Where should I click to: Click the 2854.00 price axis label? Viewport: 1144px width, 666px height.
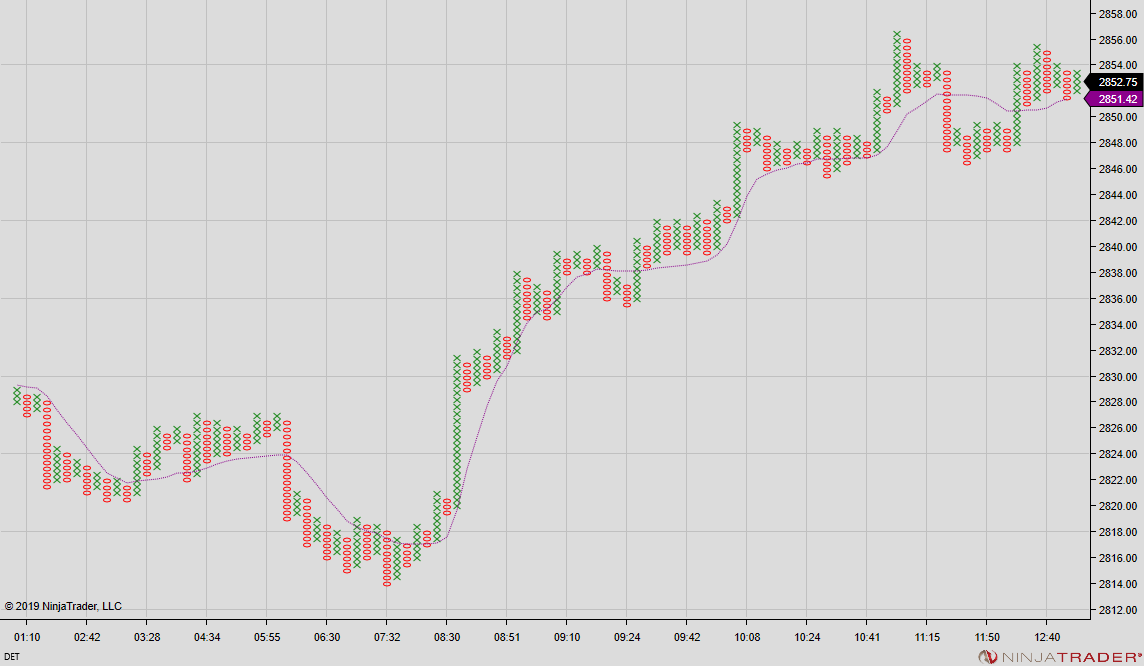(1118, 66)
